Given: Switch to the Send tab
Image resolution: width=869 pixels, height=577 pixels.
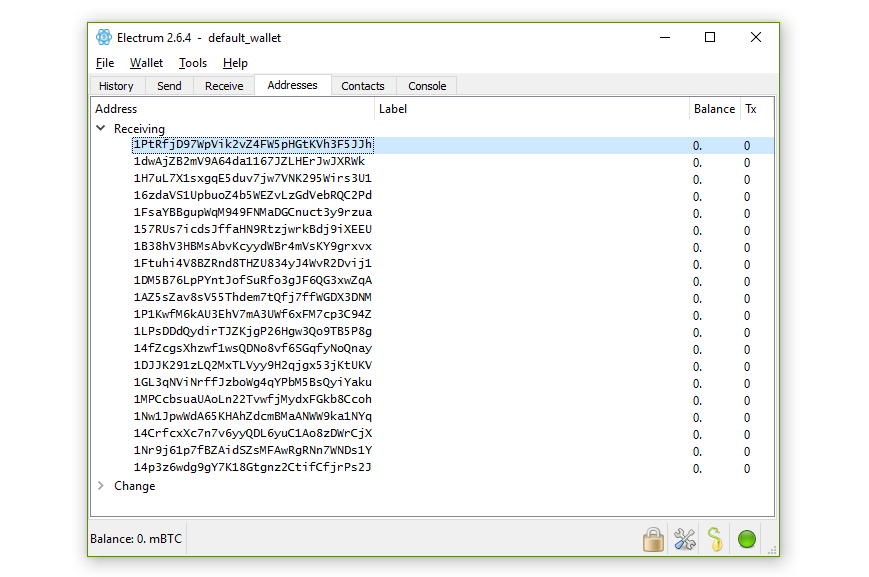Looking at the screenshot, I should [x=169, y=86].
